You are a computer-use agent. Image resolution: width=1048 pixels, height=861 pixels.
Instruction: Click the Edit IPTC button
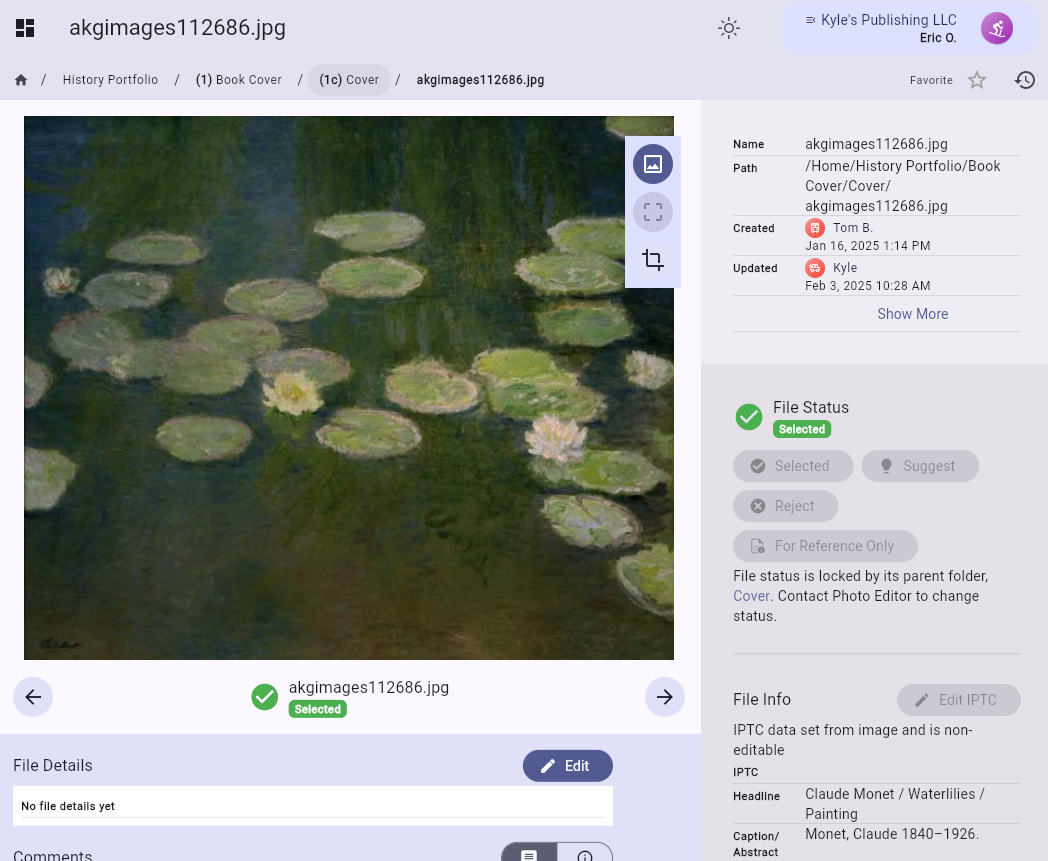click(958, 700)
